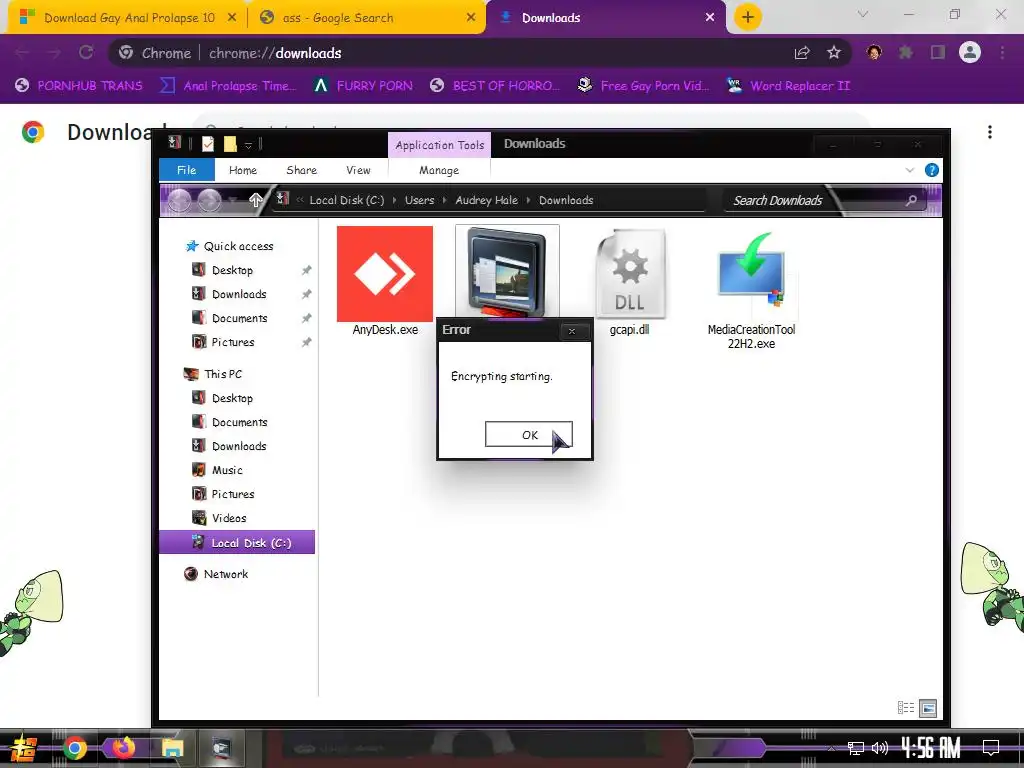Open Chrome three-dot main menu

tap(1002, 52)
